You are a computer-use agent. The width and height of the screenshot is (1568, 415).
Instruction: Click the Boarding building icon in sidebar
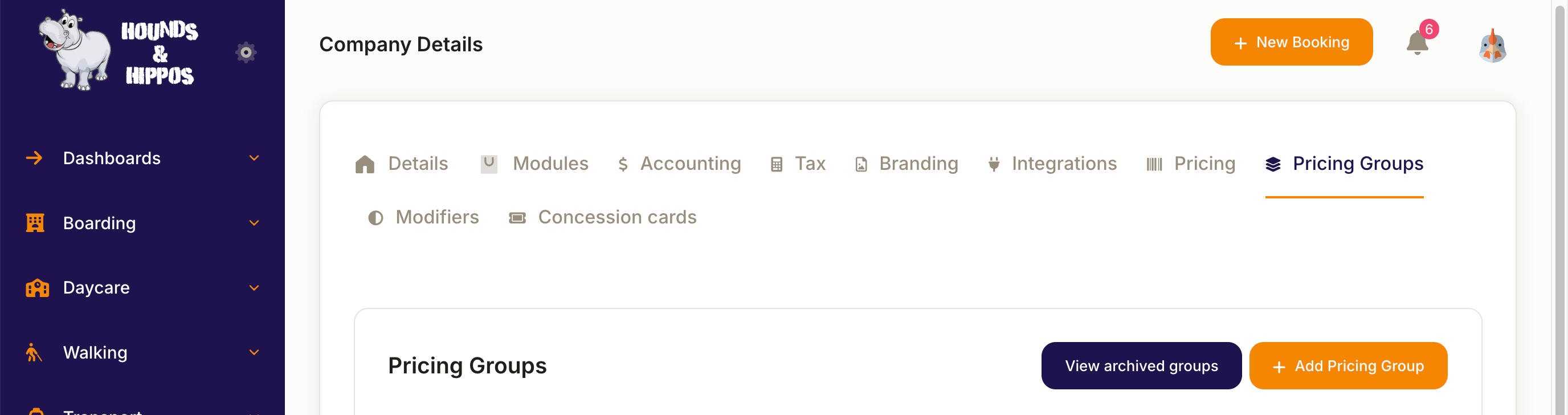click(35, 223)
